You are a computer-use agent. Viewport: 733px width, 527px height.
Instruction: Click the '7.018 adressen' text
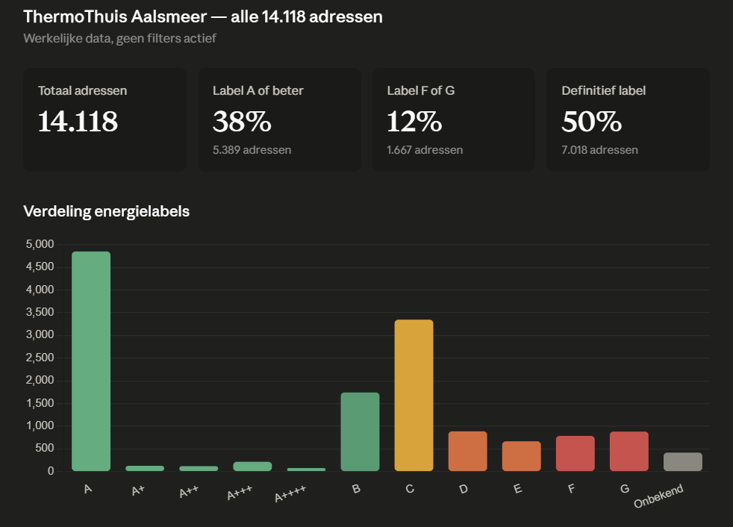[x=600, y=150]
